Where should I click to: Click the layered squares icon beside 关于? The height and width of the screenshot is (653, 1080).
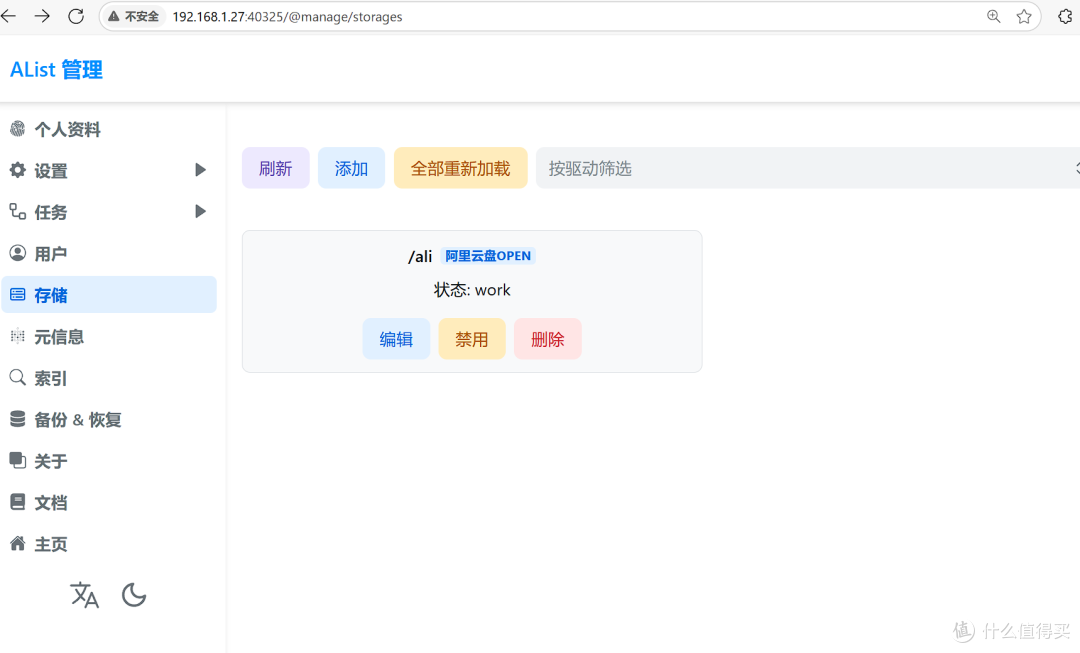17,460
